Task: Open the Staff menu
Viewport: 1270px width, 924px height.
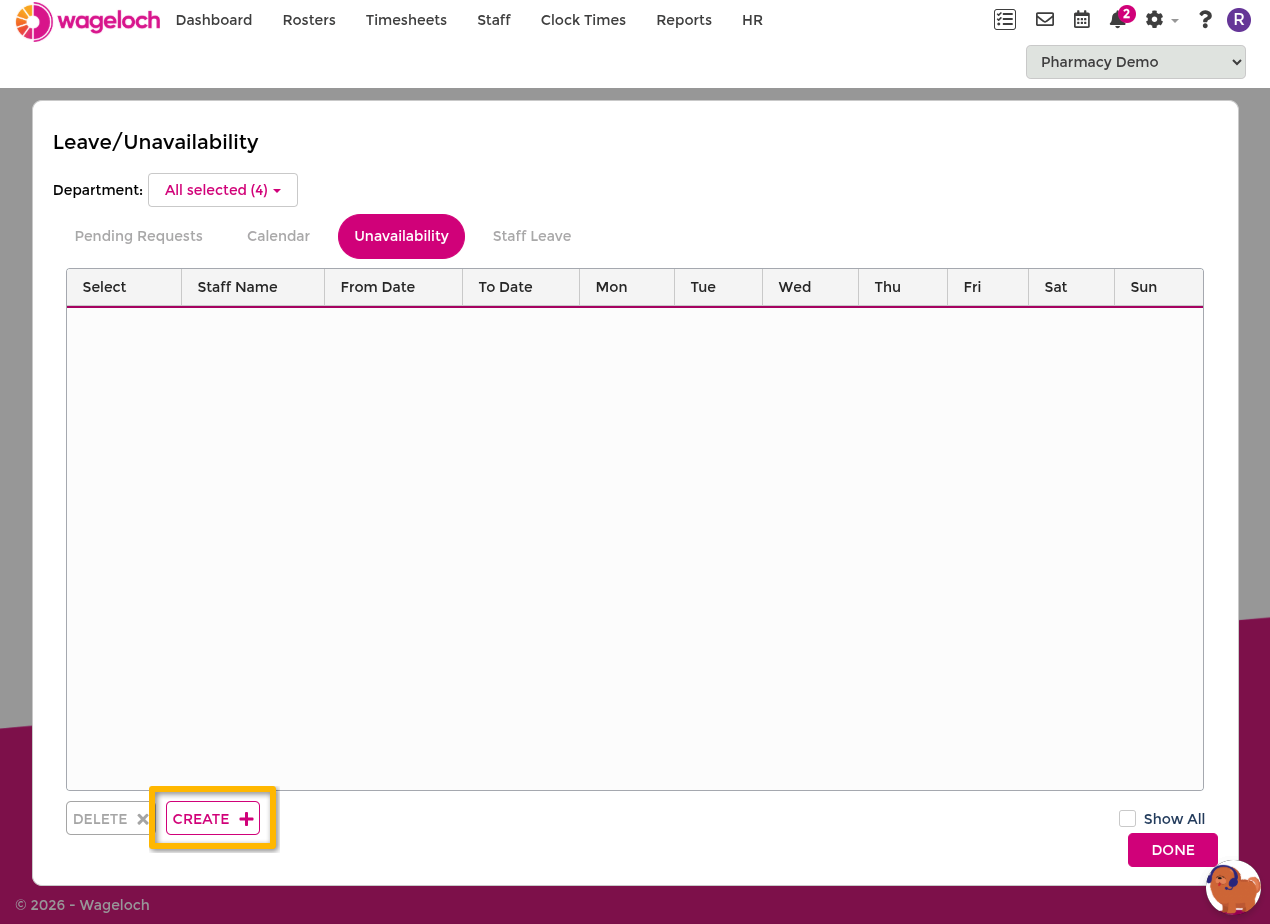Action: tap(494, 20)
